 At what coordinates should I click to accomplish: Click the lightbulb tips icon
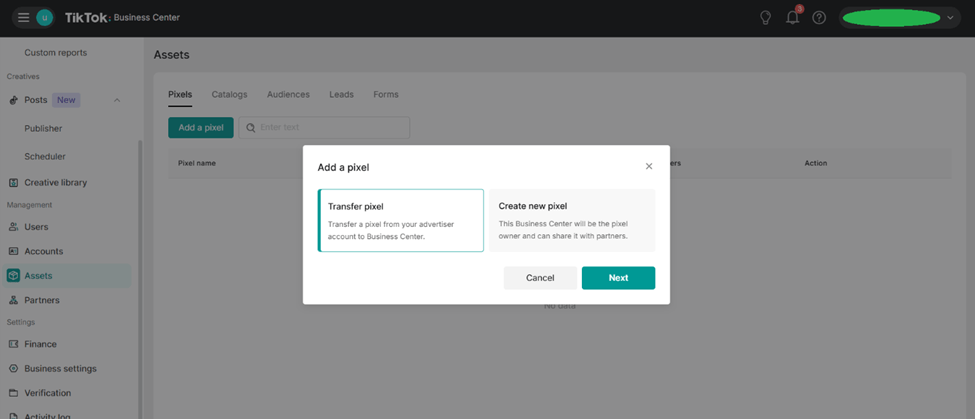765,18
